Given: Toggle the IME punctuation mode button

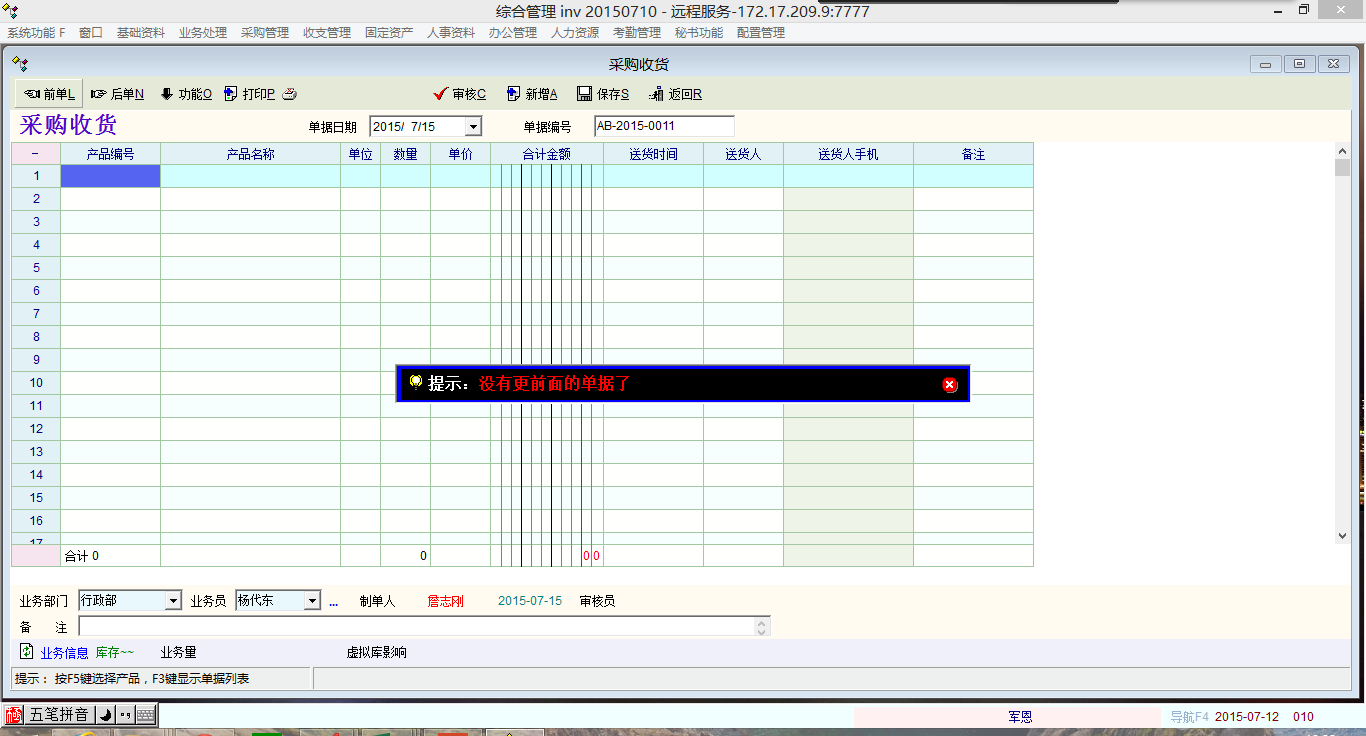Looking at the screenshot, I should pyautogui.click(x=125, y=715).
